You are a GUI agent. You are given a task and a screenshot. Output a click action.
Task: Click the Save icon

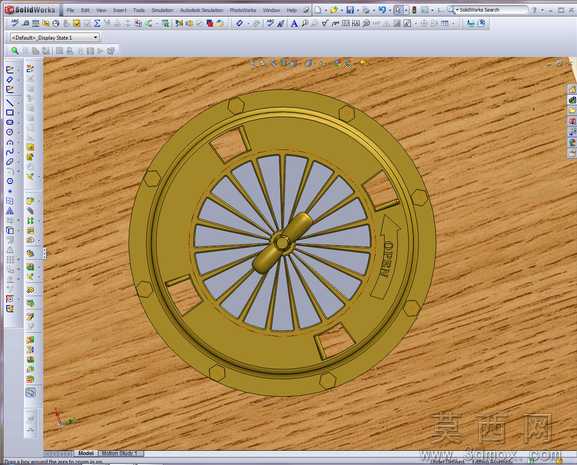click(350, 10)
